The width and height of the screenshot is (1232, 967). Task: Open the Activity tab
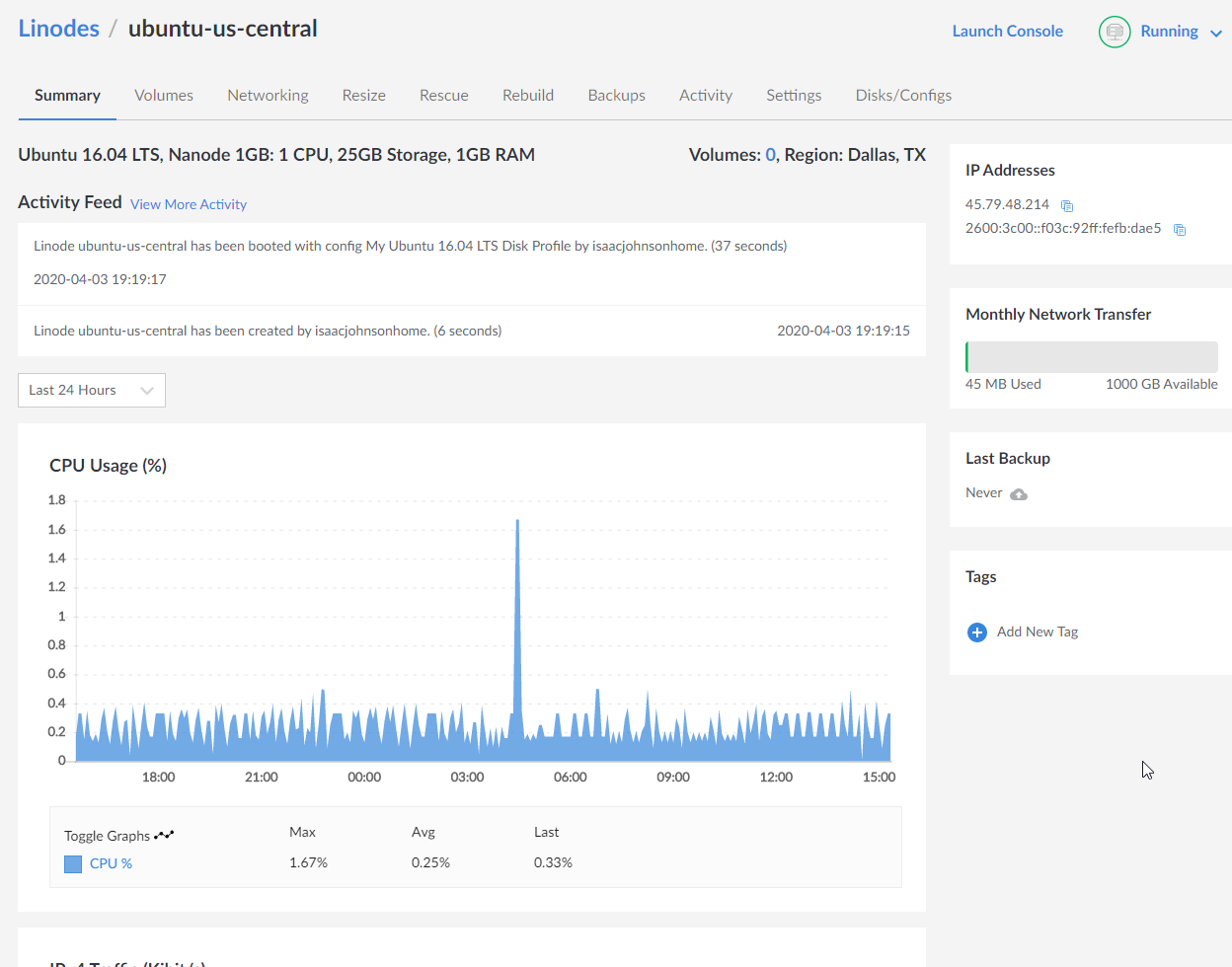[x=706, y=96]
